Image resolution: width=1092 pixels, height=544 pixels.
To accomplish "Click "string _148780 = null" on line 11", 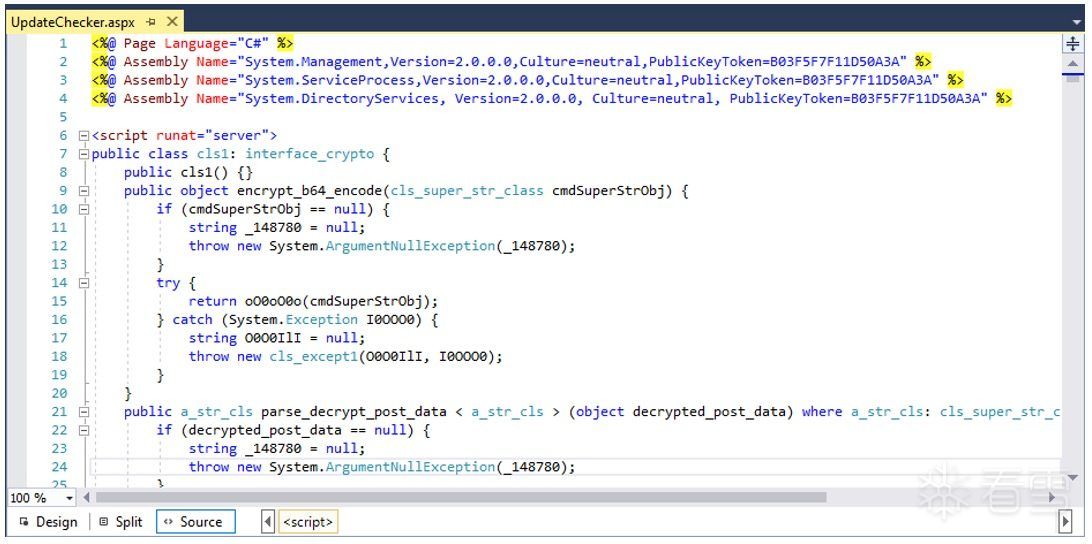I will tap(273, 228).
